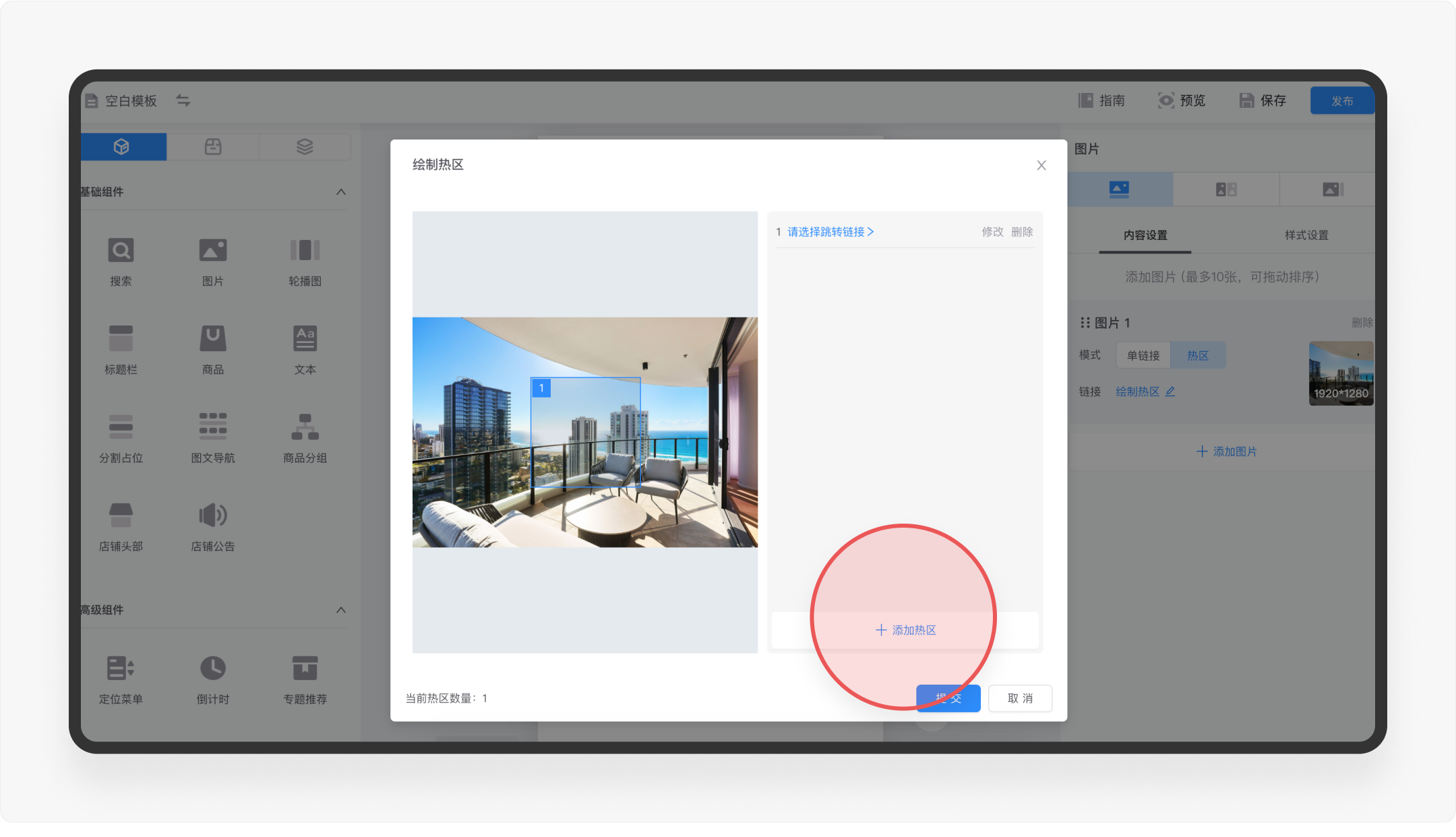Click the 预览 preview button
This screenshot has width=1456, height=837.
pos(1182,100)
